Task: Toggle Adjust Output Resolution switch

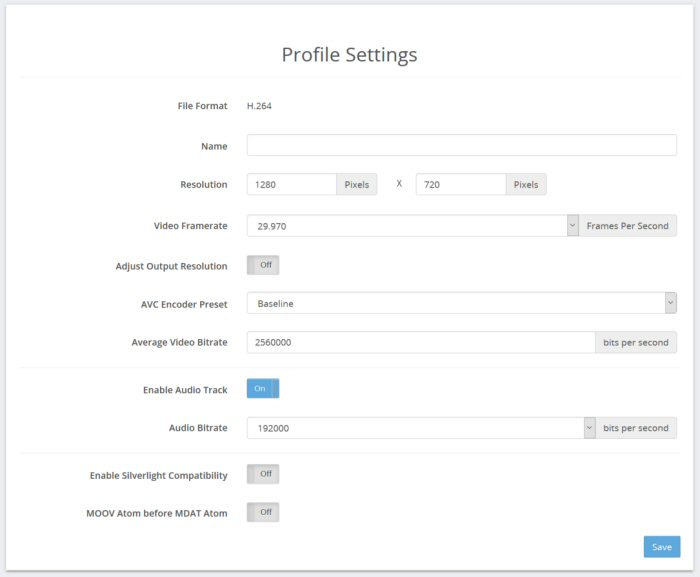Action: click(x=263, y=265)
